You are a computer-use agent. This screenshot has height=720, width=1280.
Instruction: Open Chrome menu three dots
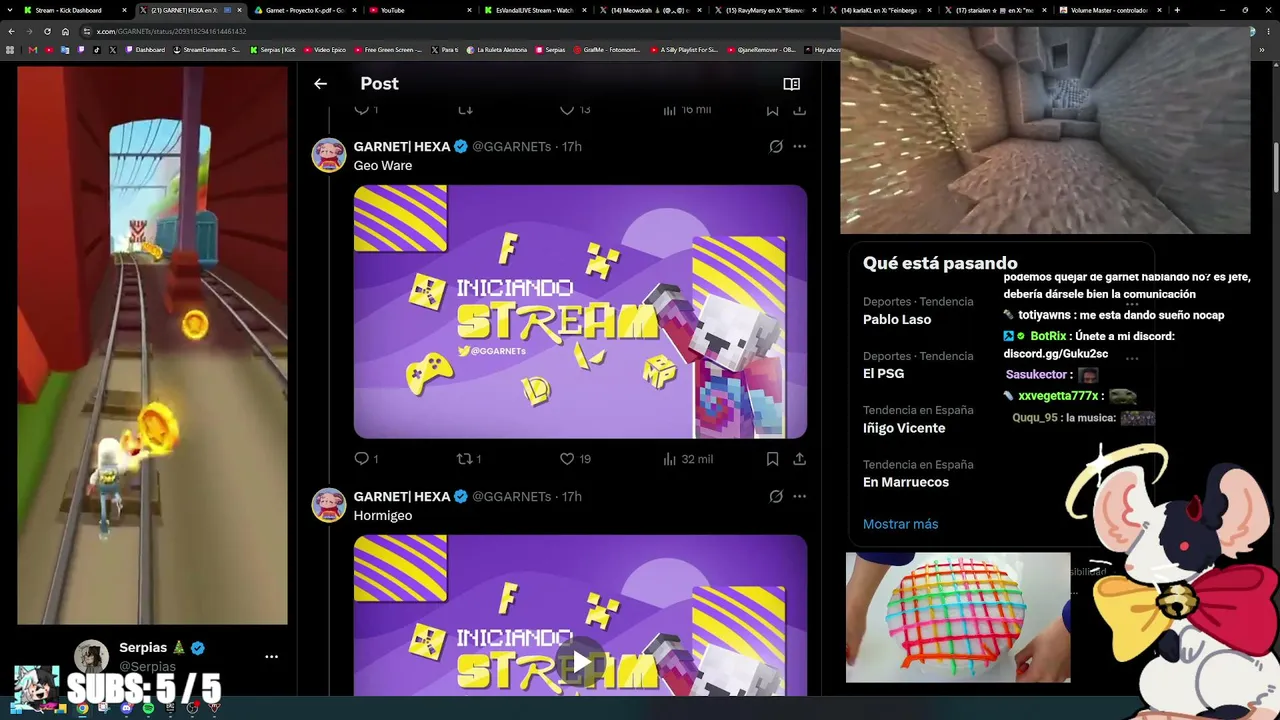pyautogui.click(x=1270, y=31)
